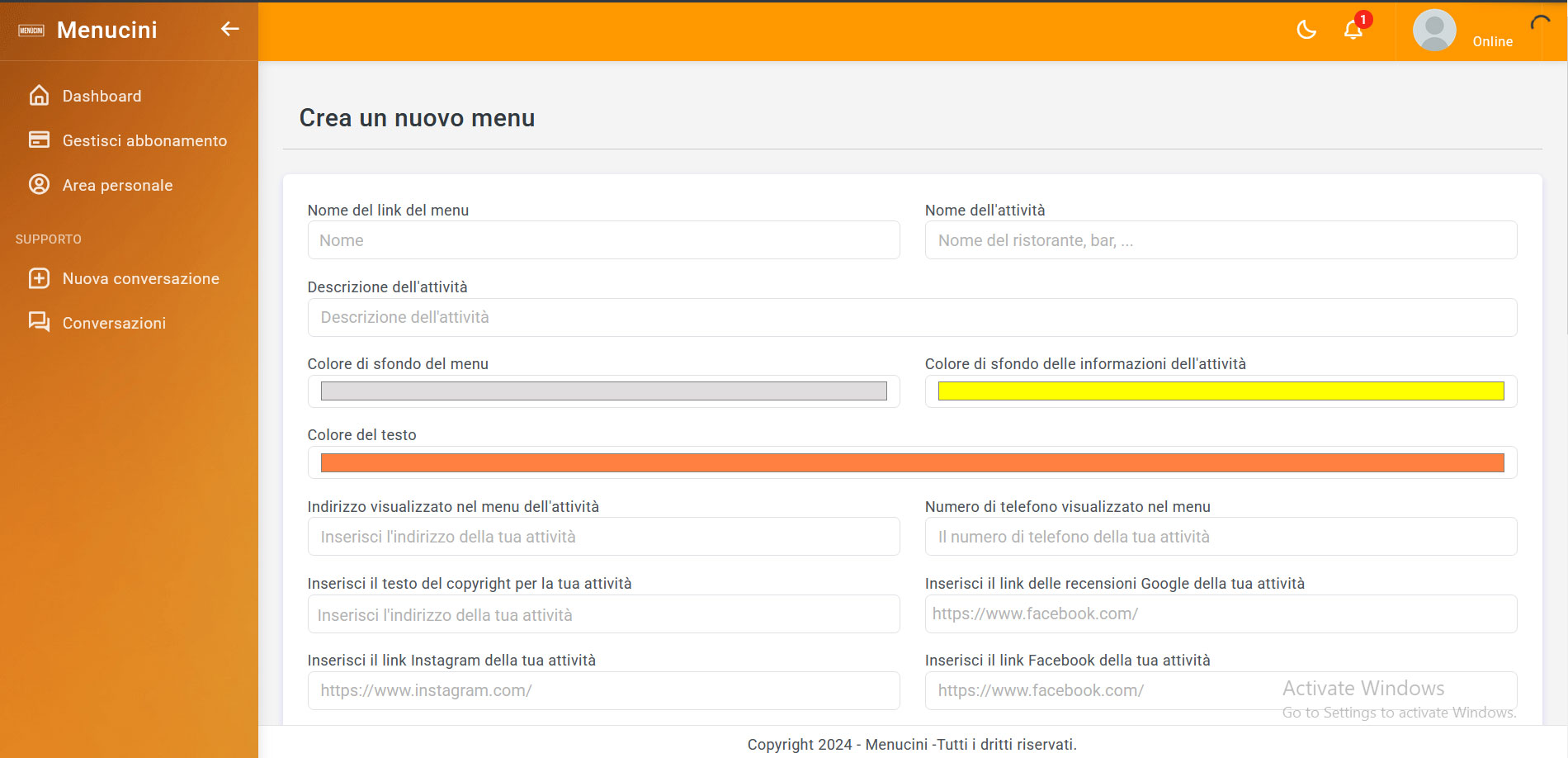Click the Google reviews link field

[x=1221, y=614]
